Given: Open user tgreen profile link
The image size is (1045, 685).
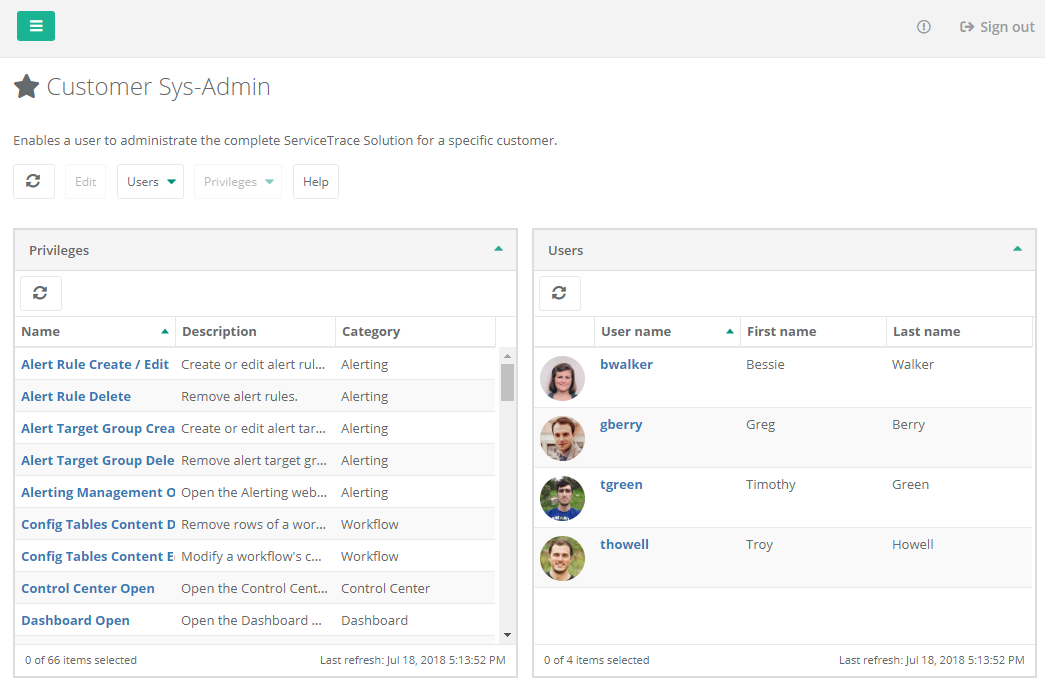Looking at the screenshot, I should pos(621,484).
